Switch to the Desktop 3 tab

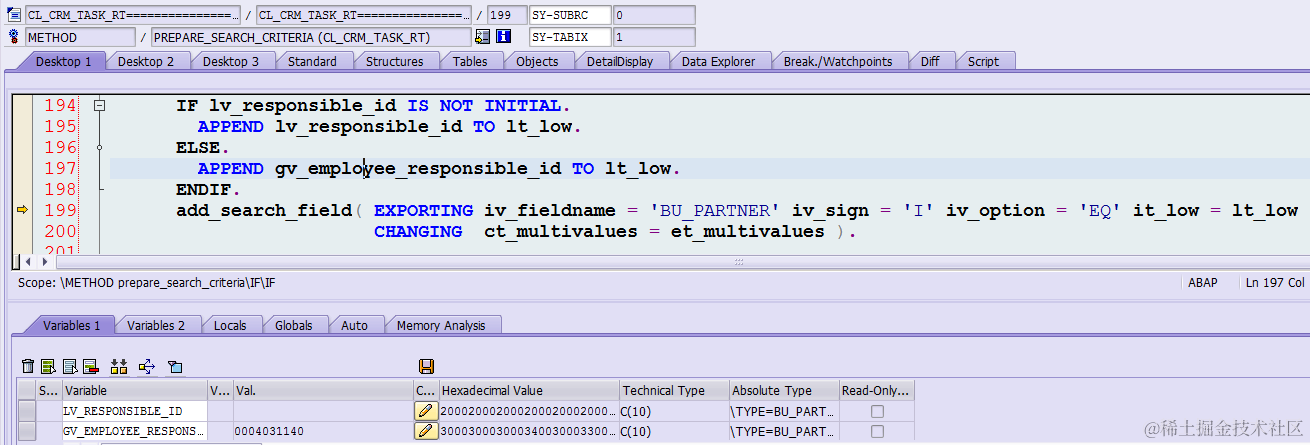(x=231, y=61)
